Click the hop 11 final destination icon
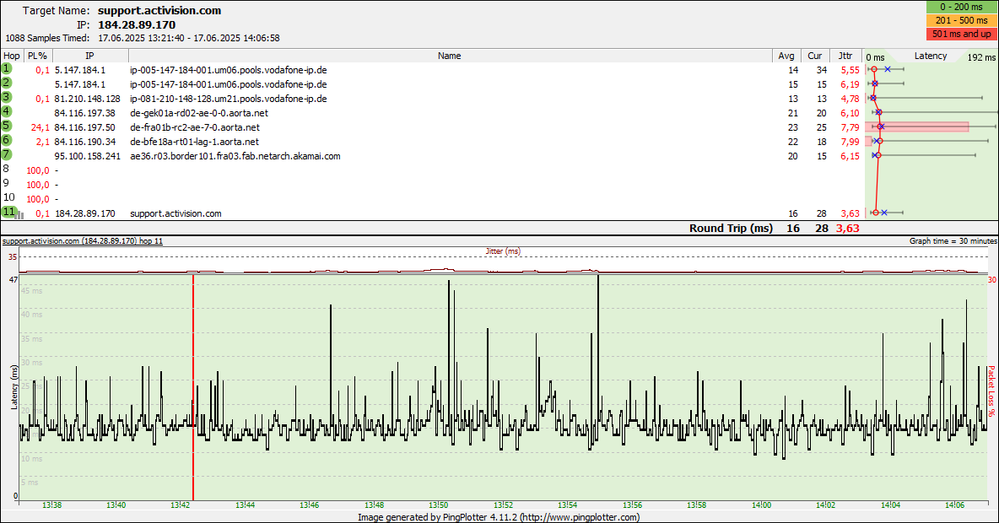The width and height of the screenshot is (999, 523). 8,213
